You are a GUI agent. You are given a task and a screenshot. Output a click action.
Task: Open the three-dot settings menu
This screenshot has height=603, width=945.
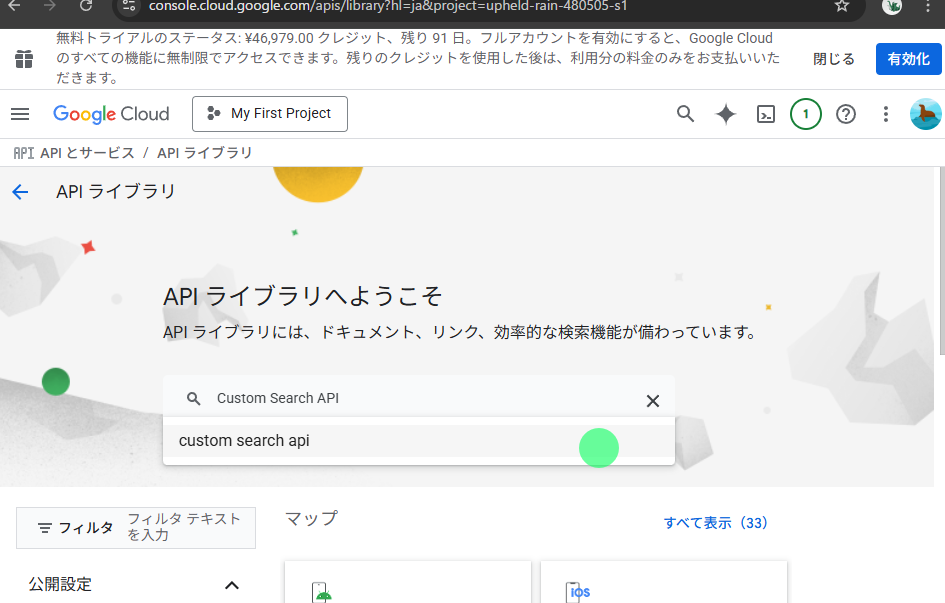tap(885, 114)
